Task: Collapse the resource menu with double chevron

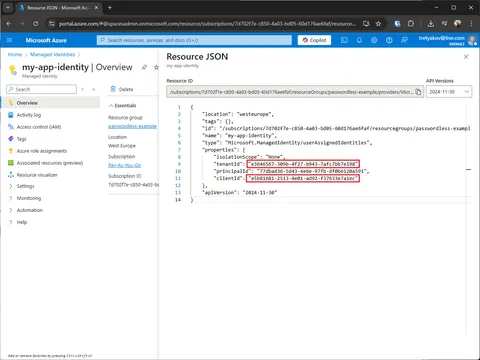Action: click(x=94, y=89)
